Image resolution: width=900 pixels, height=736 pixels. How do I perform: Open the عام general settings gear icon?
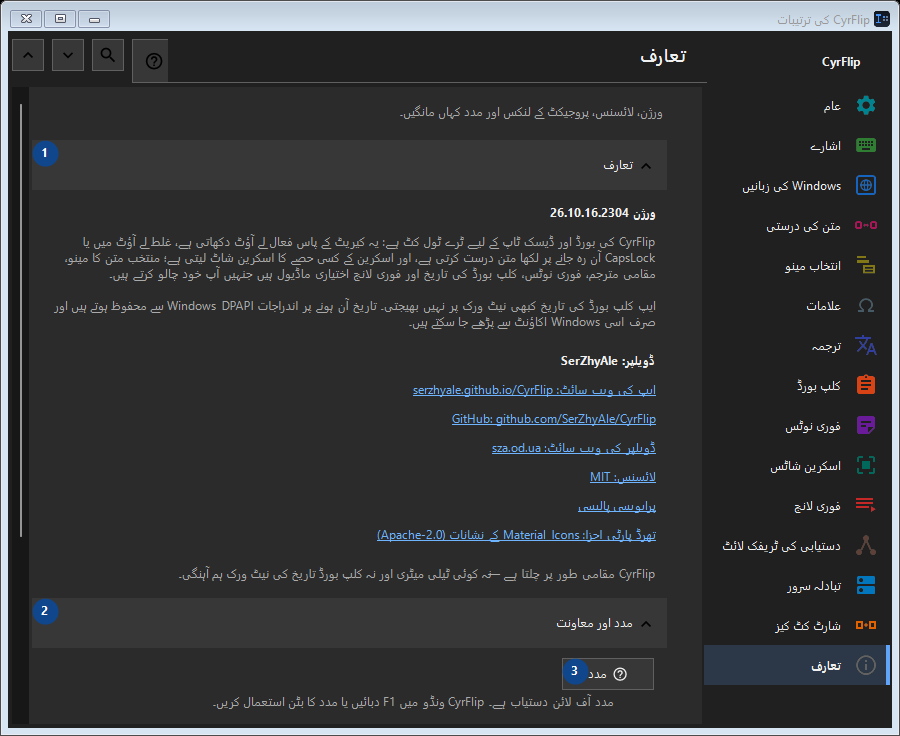point(866,106)
